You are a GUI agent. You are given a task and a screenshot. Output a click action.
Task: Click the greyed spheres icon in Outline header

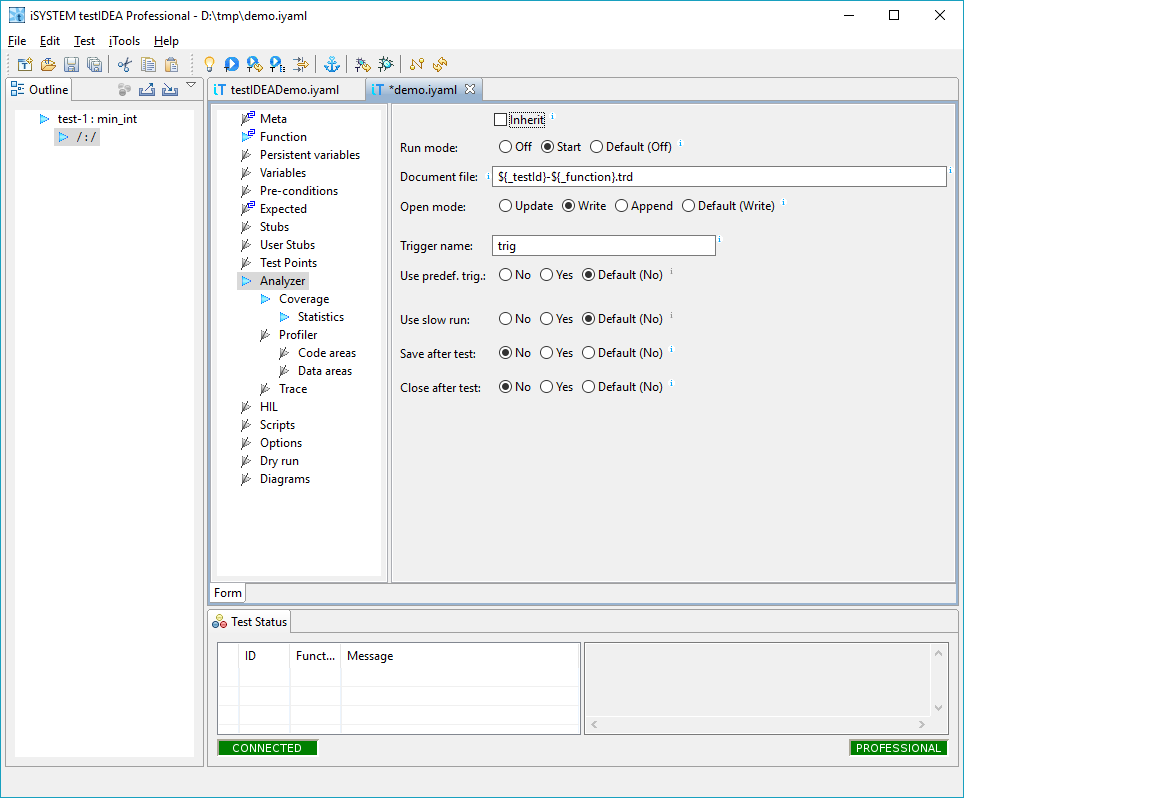click(x=124, y=90)
